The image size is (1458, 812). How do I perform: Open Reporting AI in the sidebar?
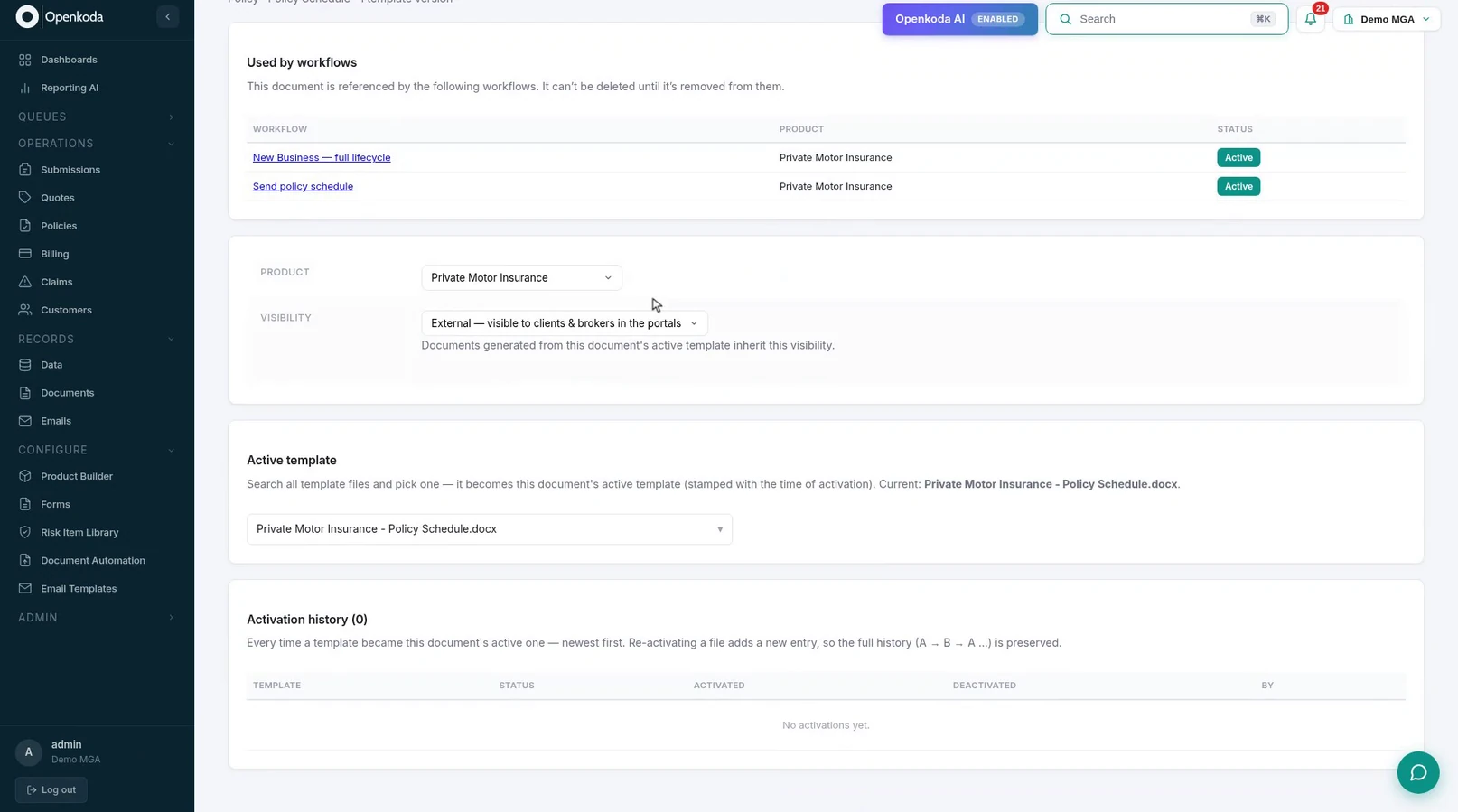point(70,88)
